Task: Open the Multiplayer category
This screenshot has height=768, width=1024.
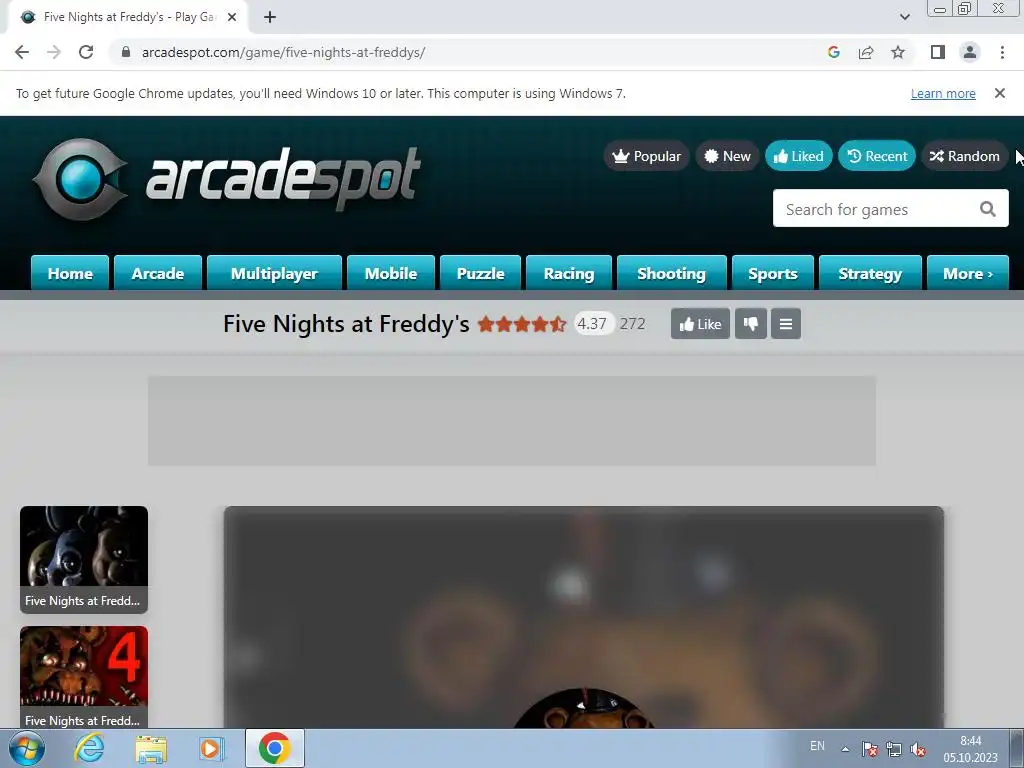Action: (x=274, y=273)
